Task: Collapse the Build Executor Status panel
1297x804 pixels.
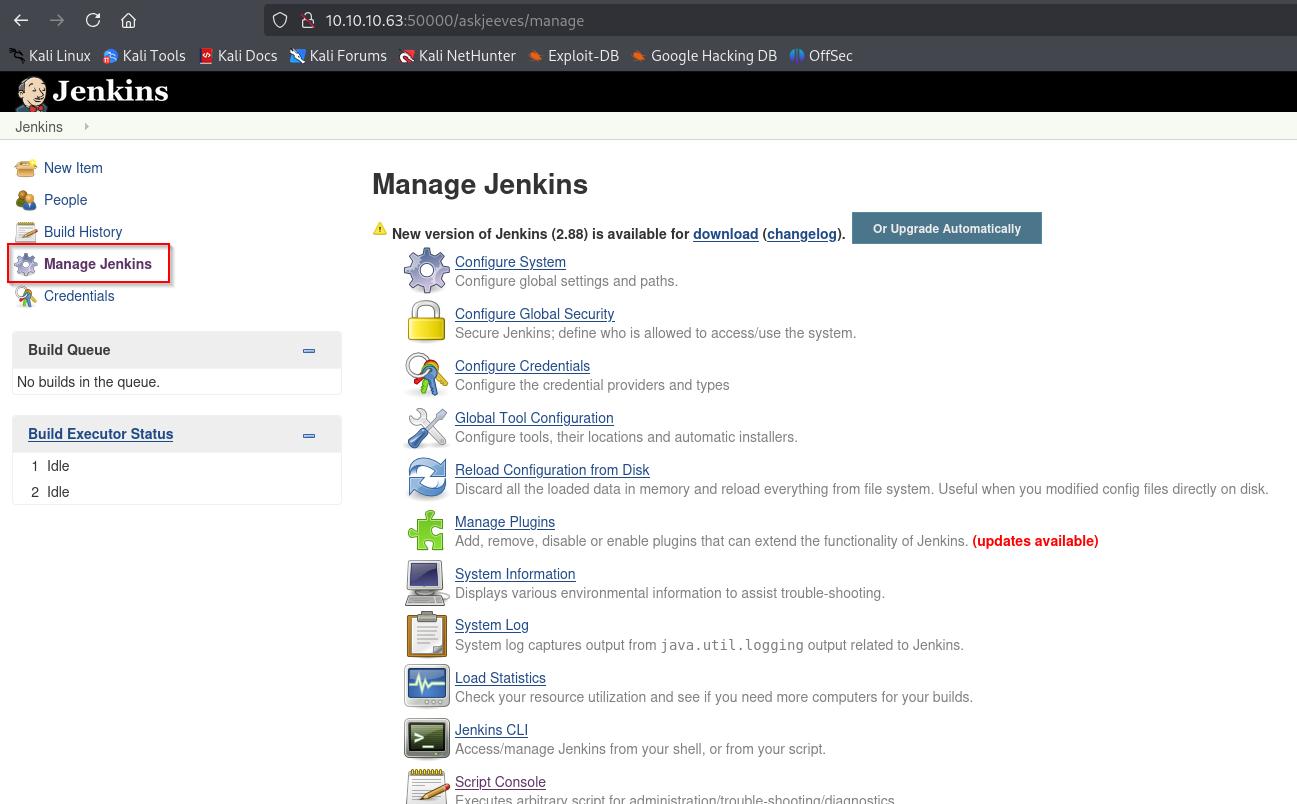Action: (x=309, y=435)
